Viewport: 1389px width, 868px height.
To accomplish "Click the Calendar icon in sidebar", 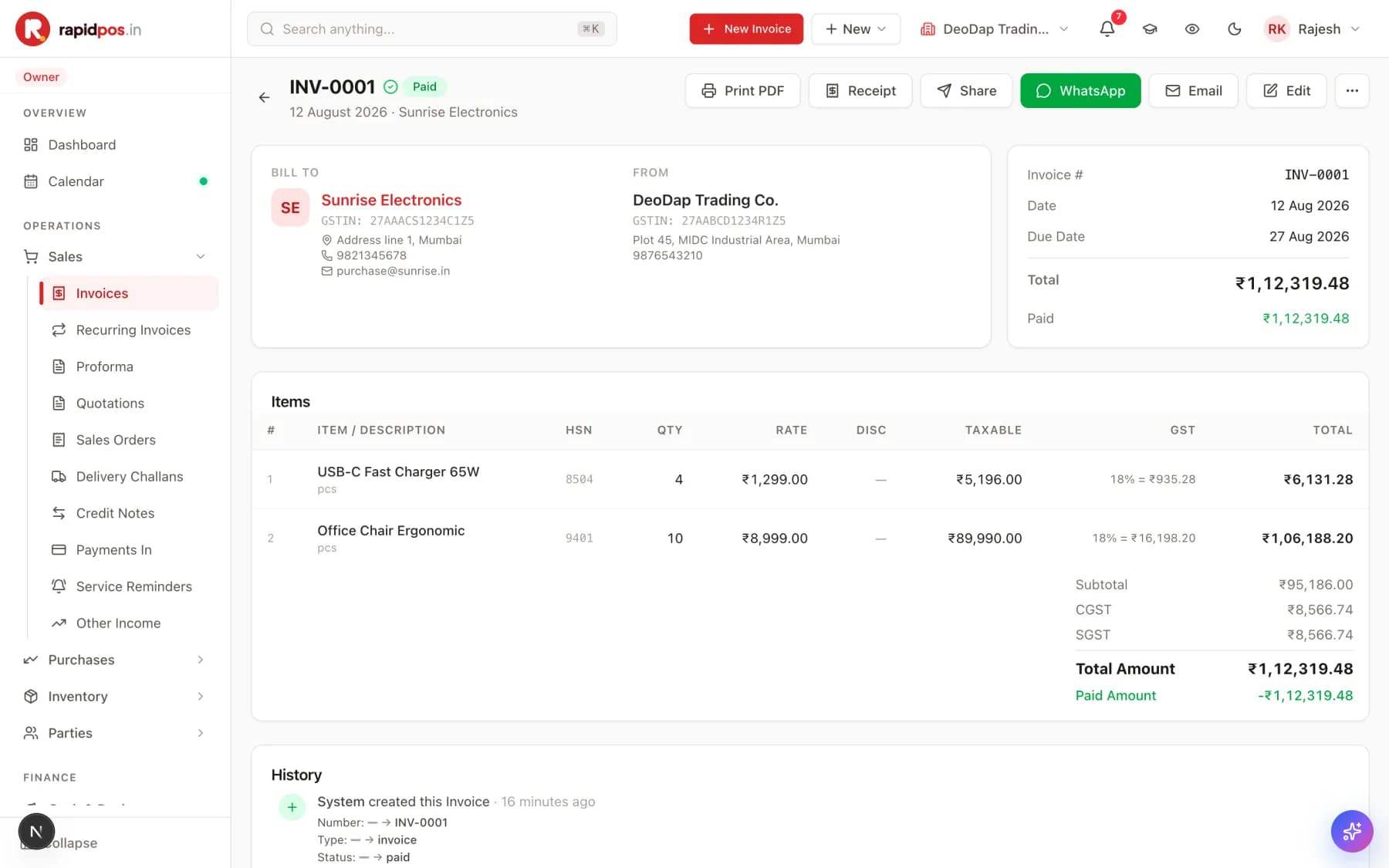I will 31,181.
